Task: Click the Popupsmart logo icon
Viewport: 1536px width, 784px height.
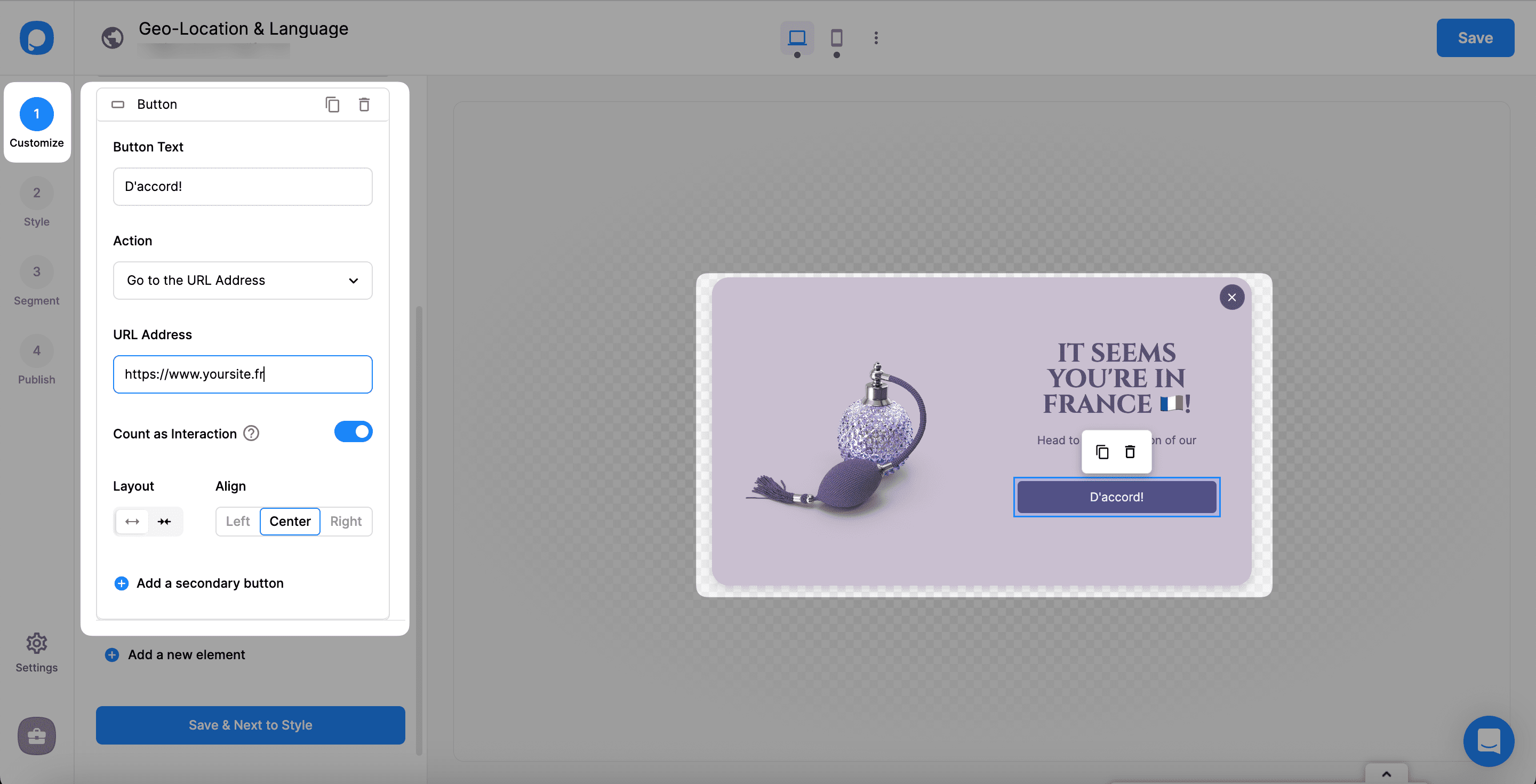Action: (x=36, y=37)
